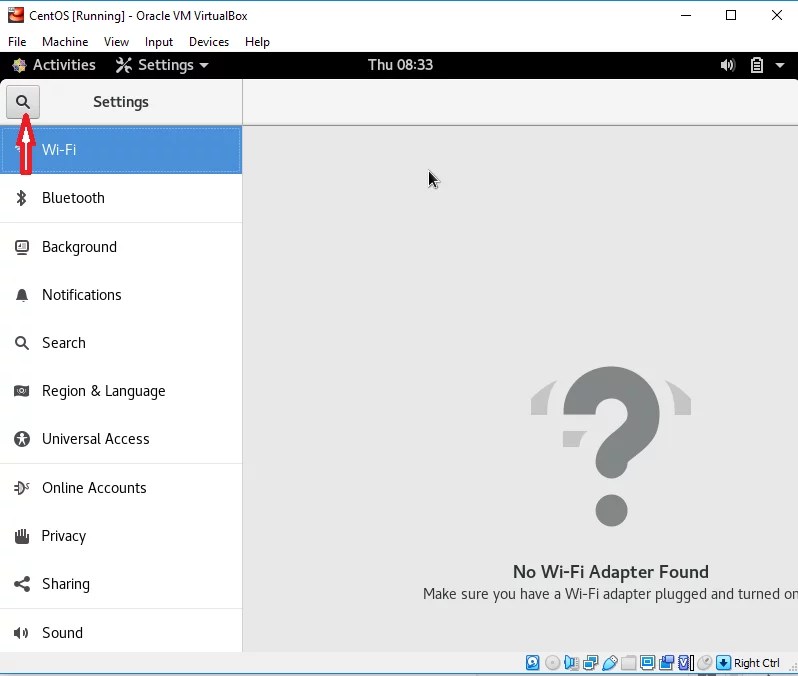Click the optical disc status icon
798x676 pixels.
(552, 662)
